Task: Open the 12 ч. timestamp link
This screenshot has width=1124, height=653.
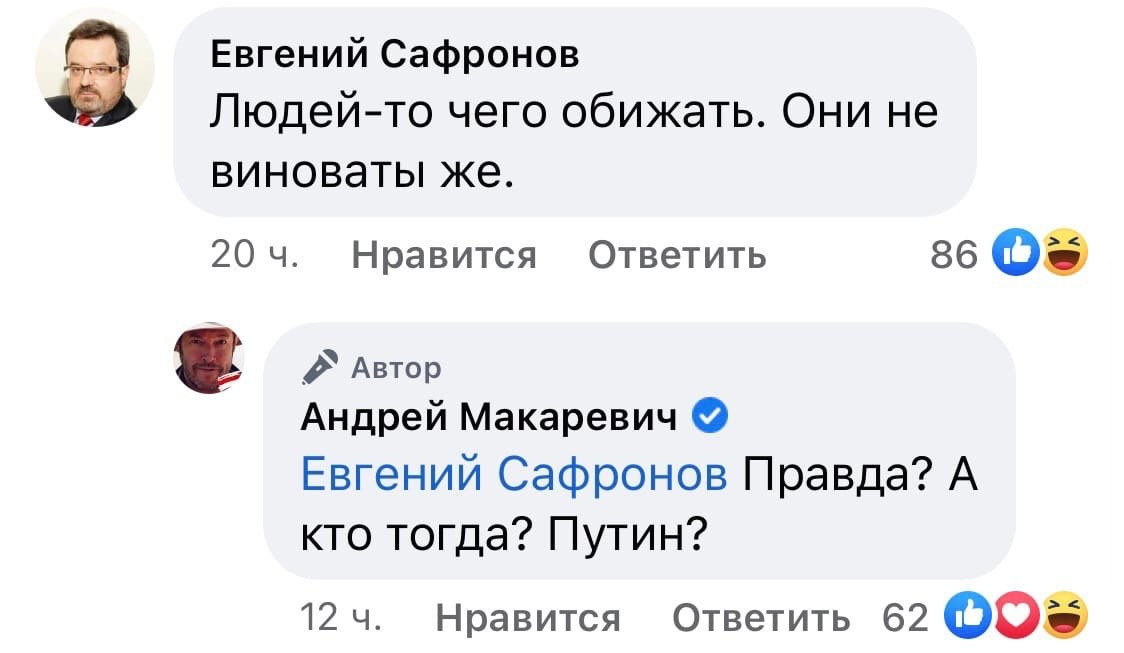Action: (340, 617)
